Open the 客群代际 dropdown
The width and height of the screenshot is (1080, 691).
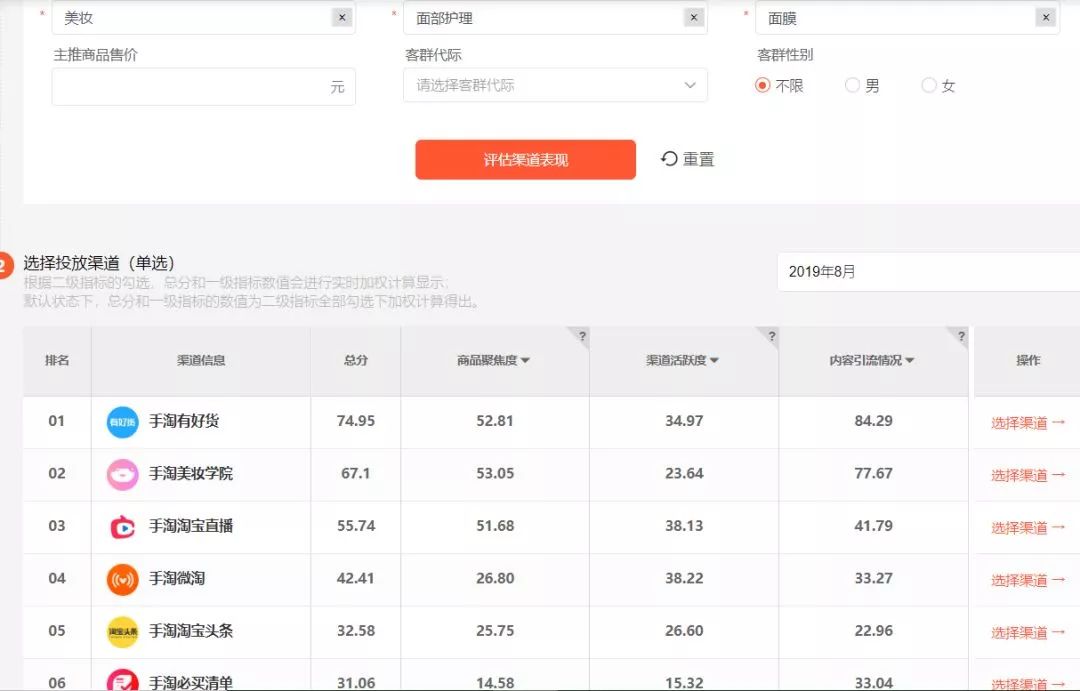point(555,85)
